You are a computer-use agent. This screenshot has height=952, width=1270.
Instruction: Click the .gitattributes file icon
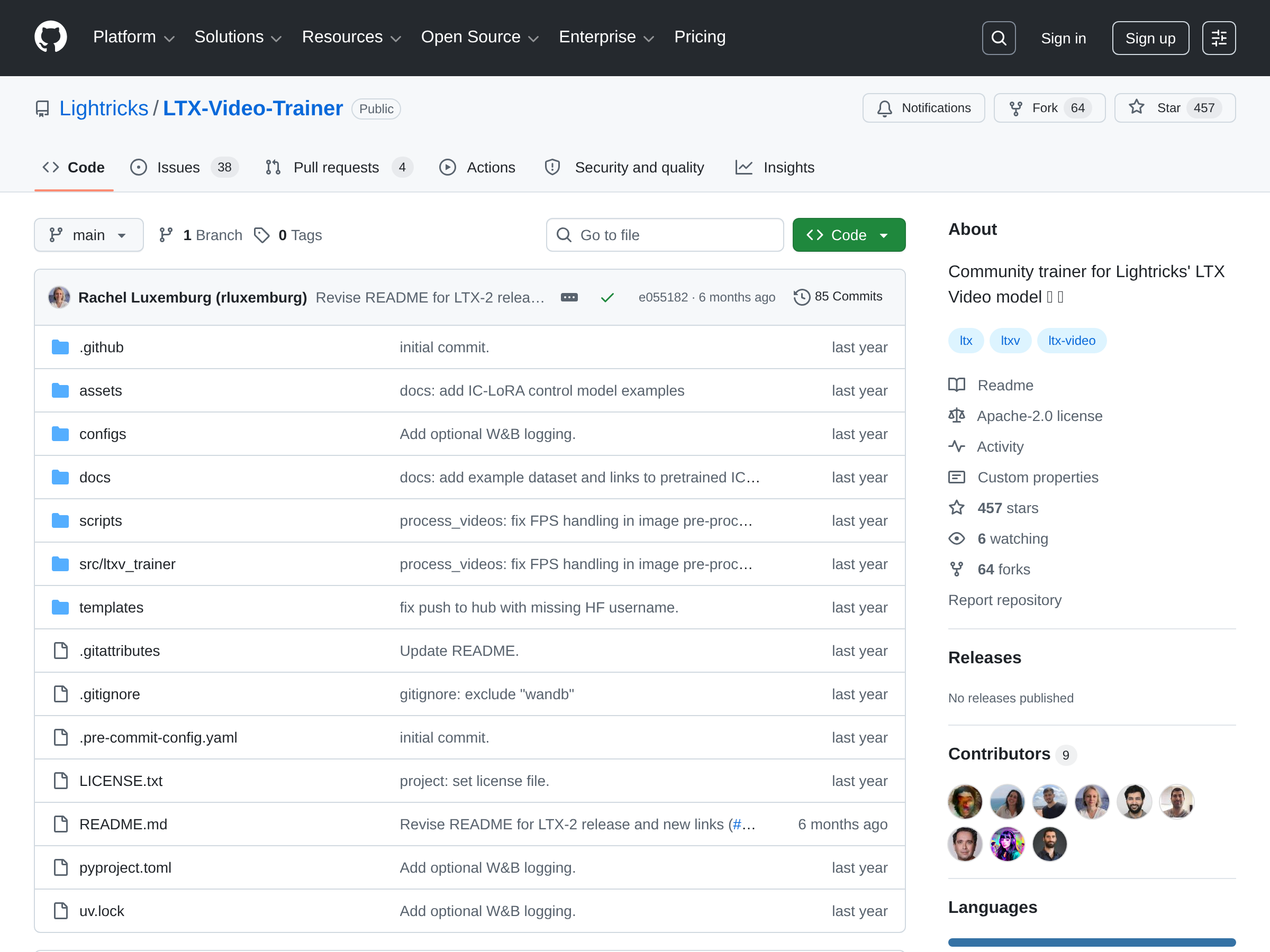pyautogui.click(x=60, y=651)
